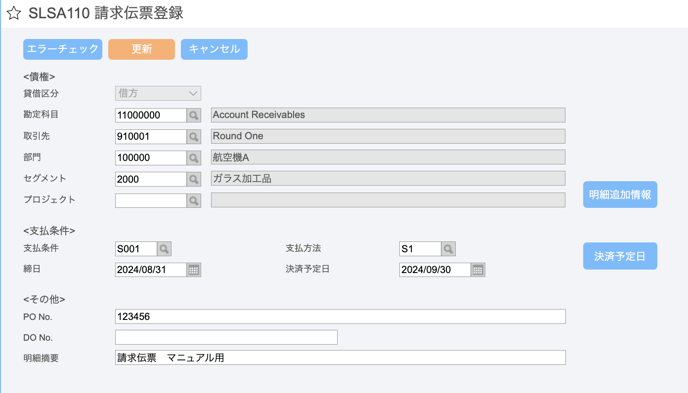This screenshot has width=688, height=393.
Task: Focus the 支払条件 field S001
Action: pyautogui.click(x=136, y=249)
